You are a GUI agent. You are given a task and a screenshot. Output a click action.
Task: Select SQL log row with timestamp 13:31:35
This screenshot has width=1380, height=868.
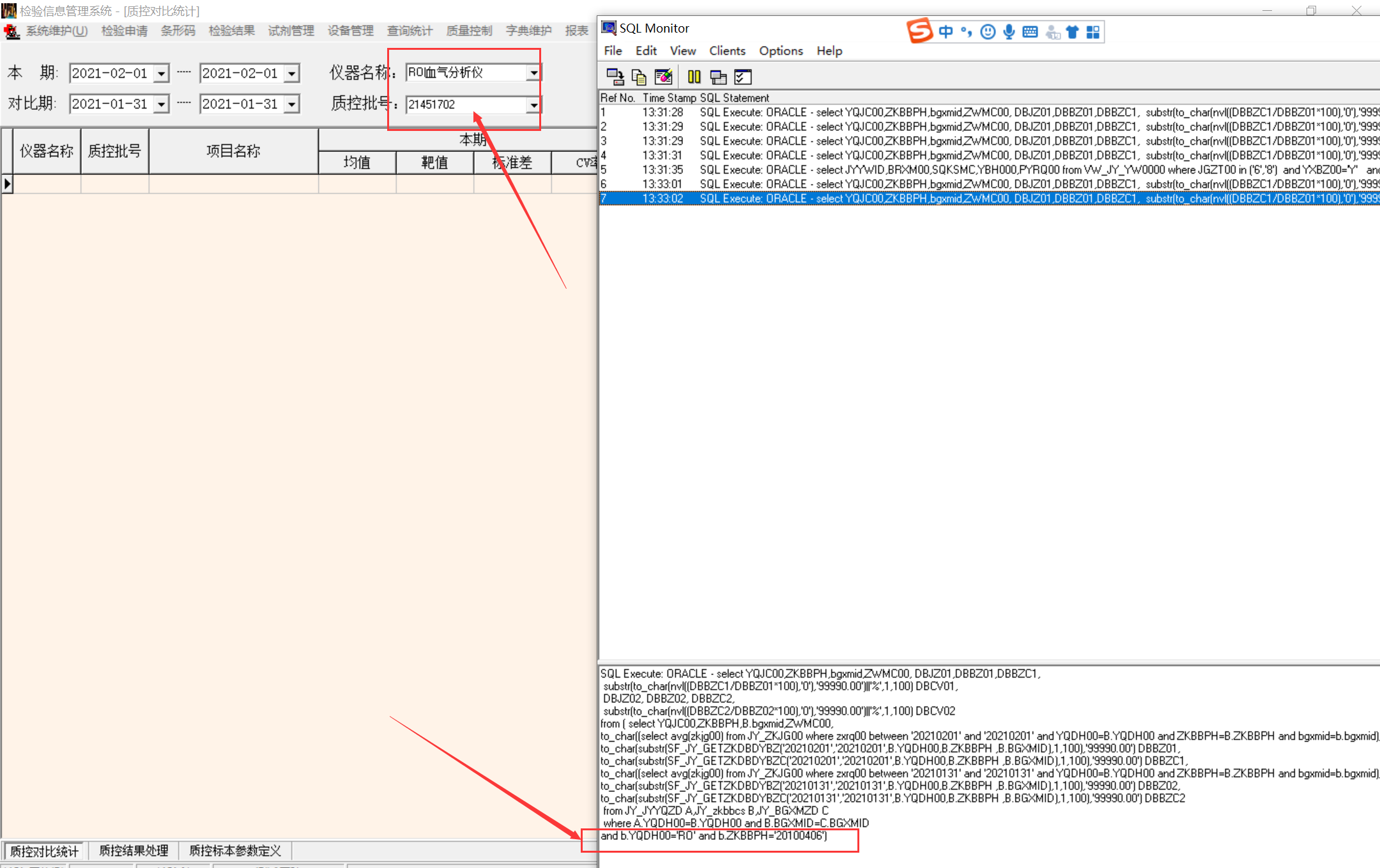[663, 170]
